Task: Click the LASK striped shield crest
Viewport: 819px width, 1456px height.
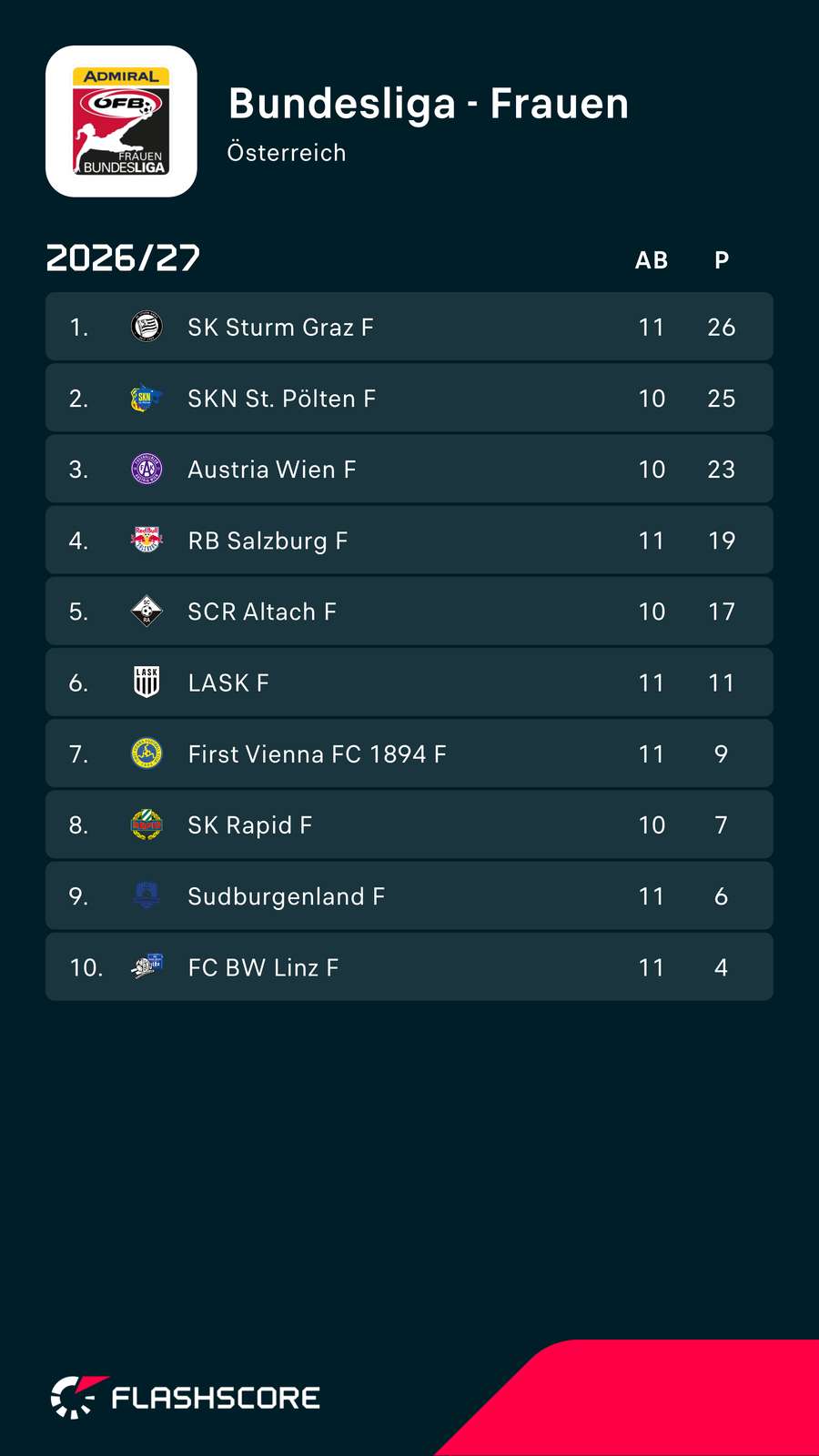Action: tap(147, 682)
